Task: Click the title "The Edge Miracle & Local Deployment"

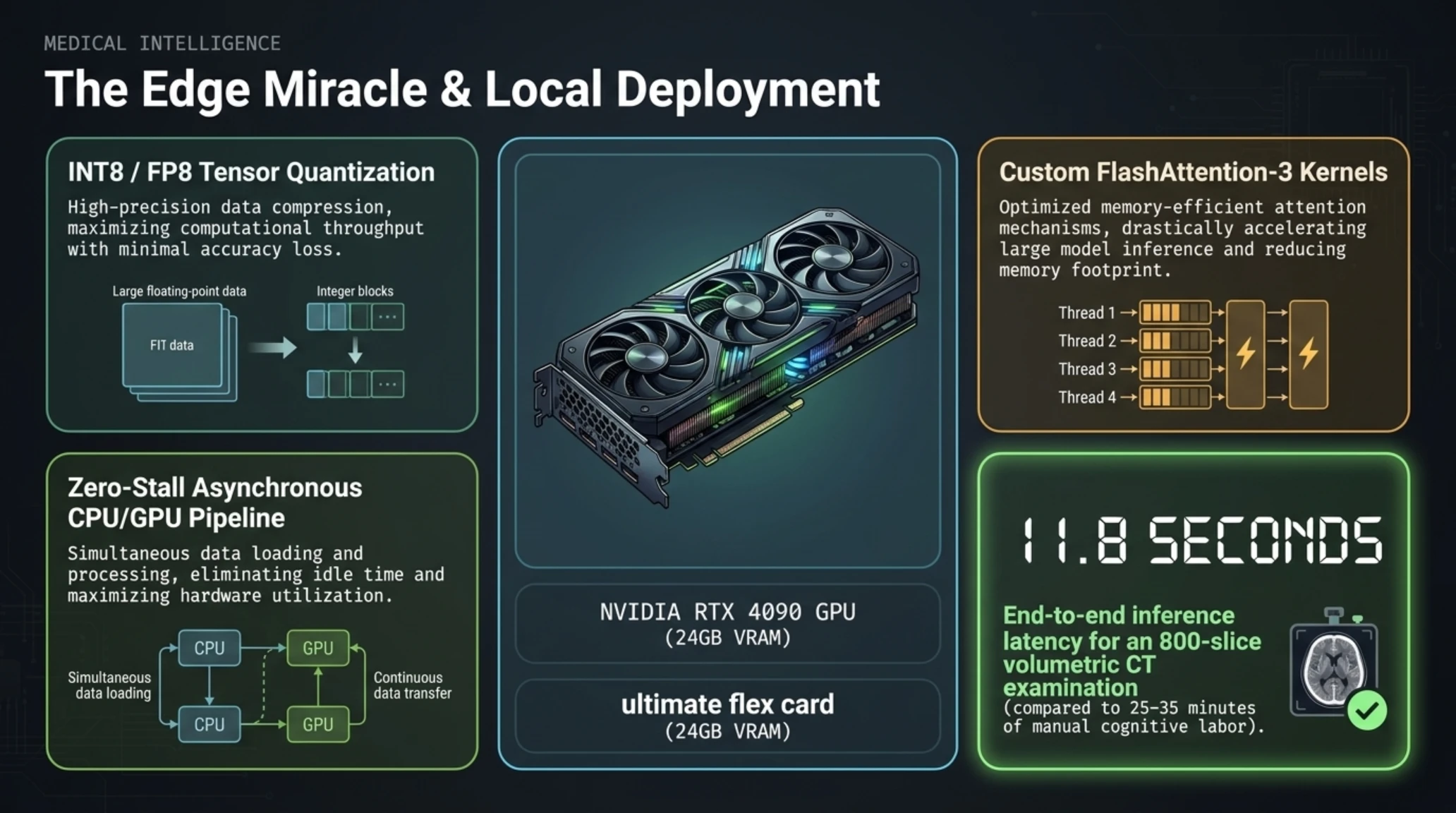Action: click(462, 90)
